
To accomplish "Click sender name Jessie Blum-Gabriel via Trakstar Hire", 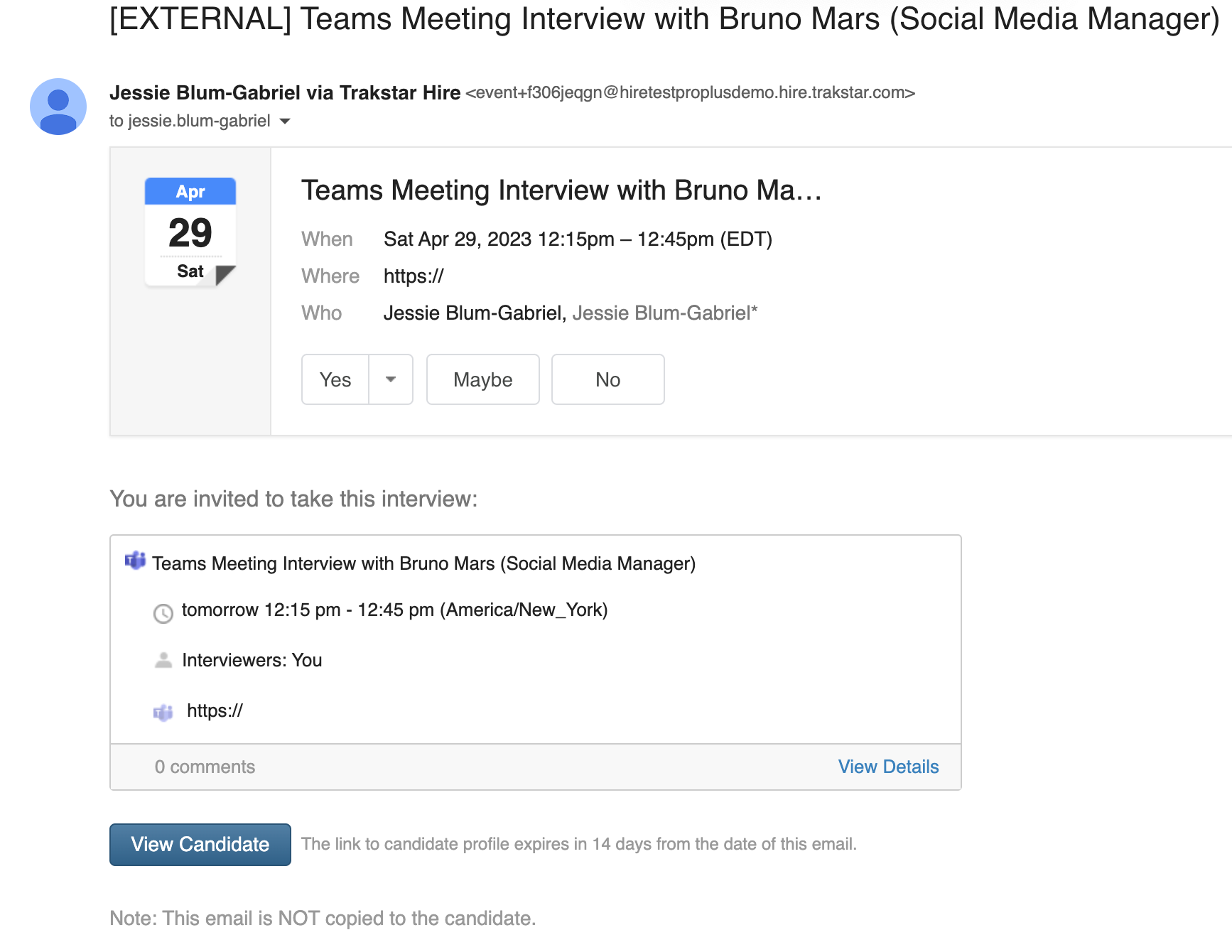I will 285,92.
